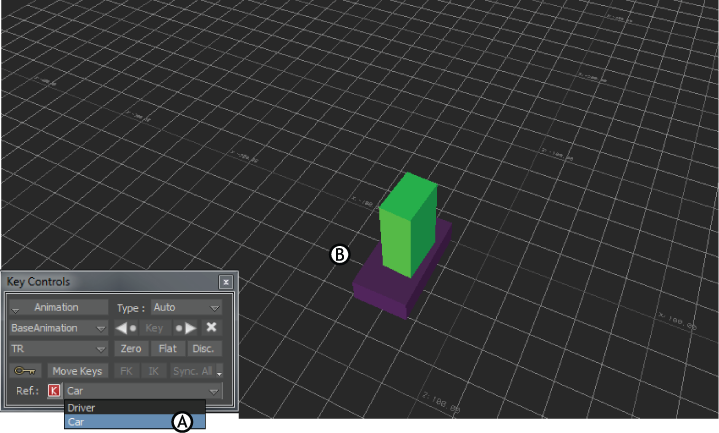Delete the key with the X button

pyautogui.click(x=211, y=328)
